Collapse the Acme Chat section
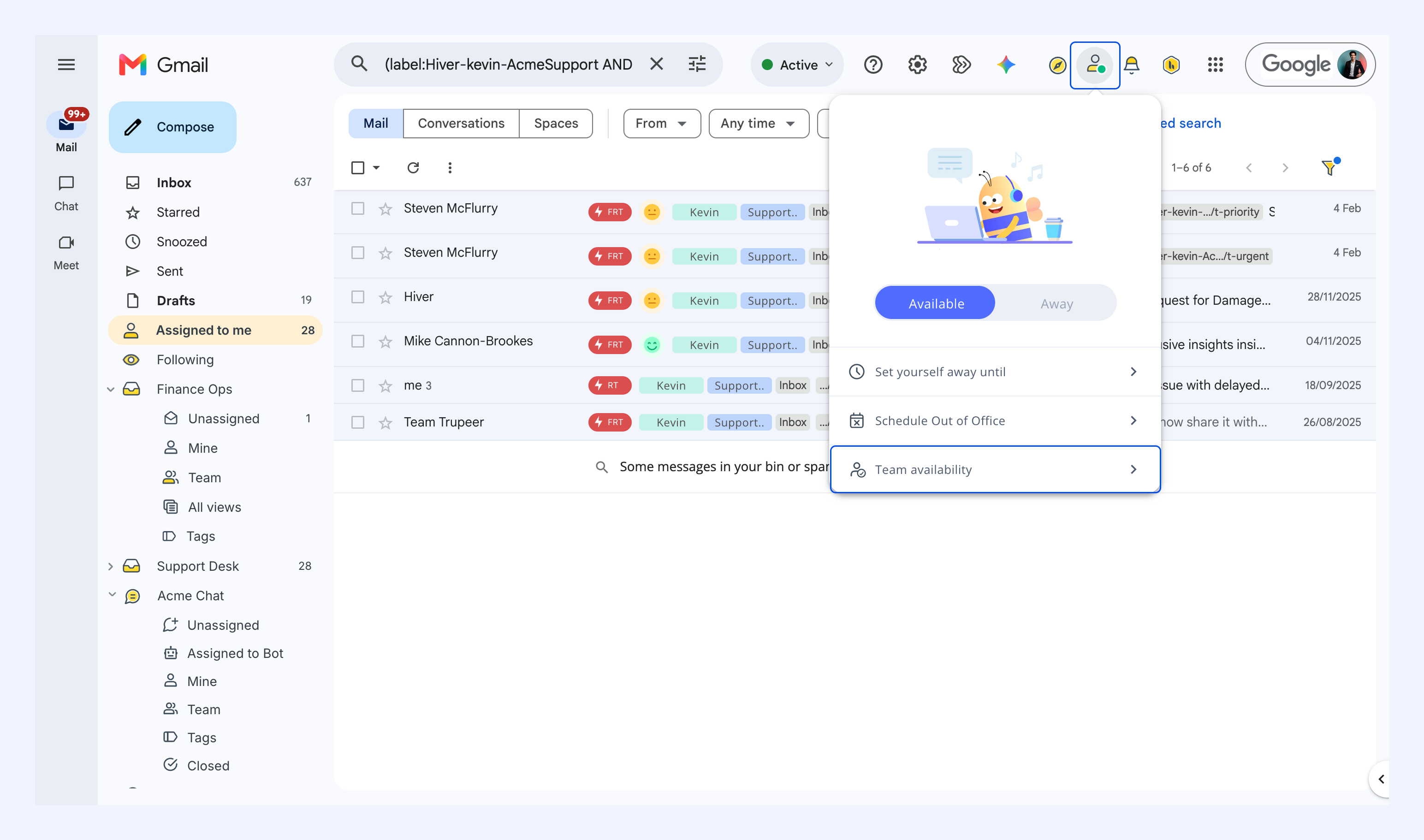The image size is (1424, 840). click(112, 595)
